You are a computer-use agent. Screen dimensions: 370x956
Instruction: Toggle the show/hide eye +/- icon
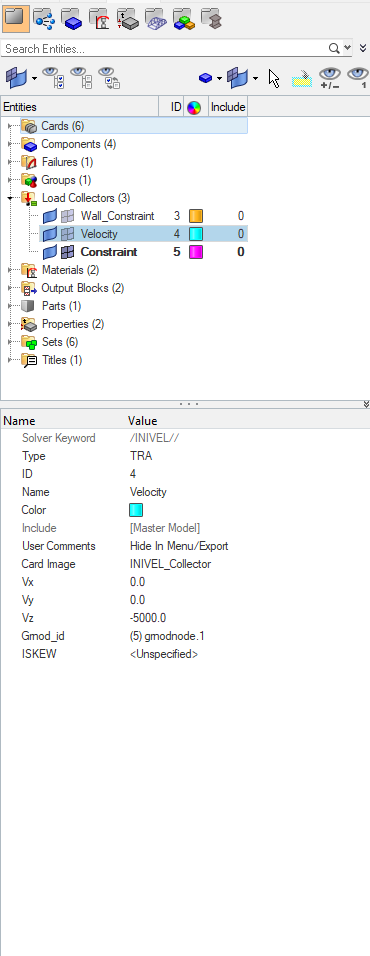330,78
